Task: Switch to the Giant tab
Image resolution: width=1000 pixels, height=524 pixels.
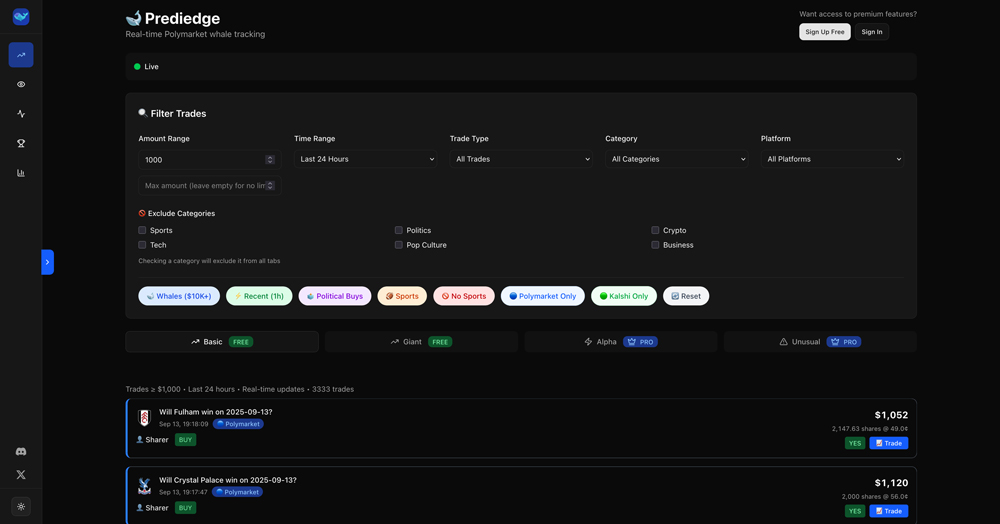Action: [420, 342]
